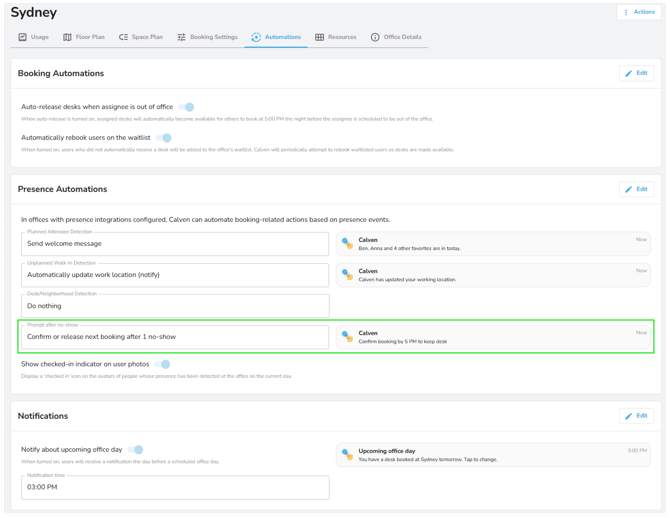The image size is (670, 518).
Task: Click the Space Plan icon
Action: point(123,37)
